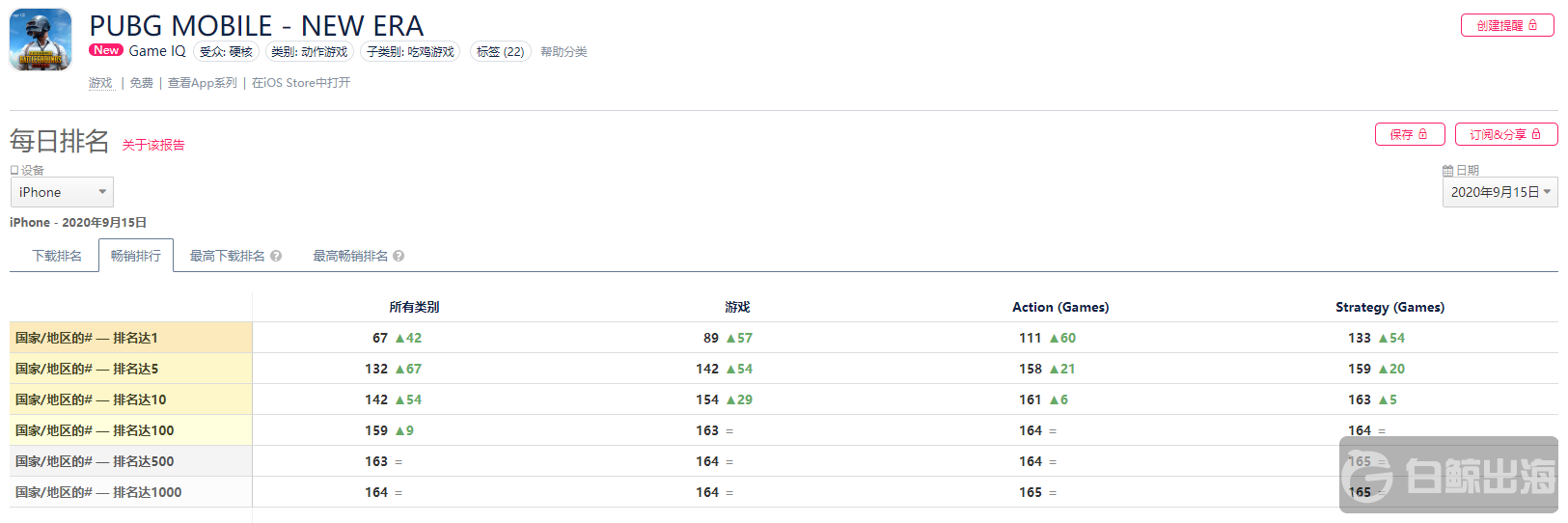The height and width of the screenshot is (523, 1568).
Task: Click the 所有类别 column header
Action: [414, 307]
